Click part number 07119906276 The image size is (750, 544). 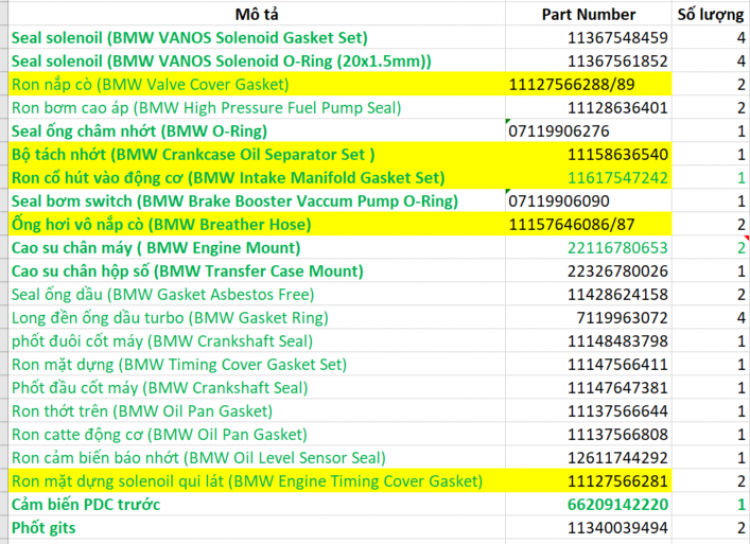(x=588, y=131)
